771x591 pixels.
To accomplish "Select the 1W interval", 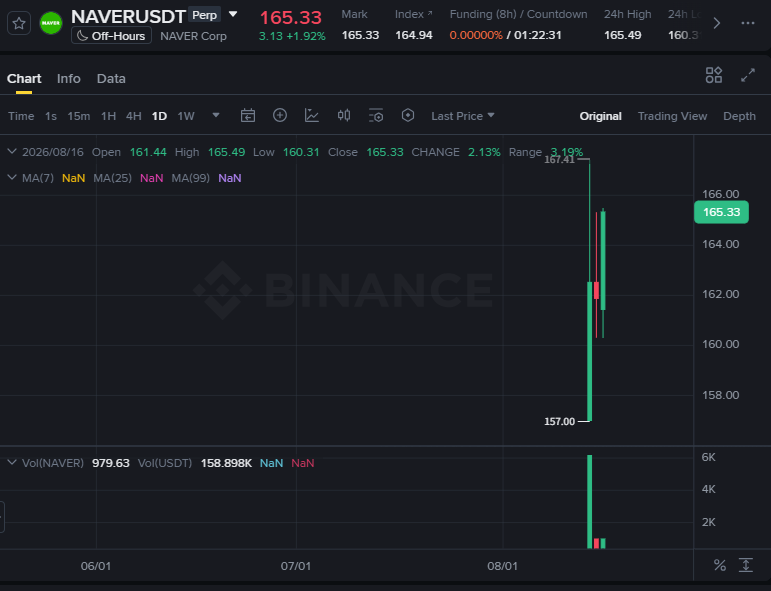I will pos(186,116).
